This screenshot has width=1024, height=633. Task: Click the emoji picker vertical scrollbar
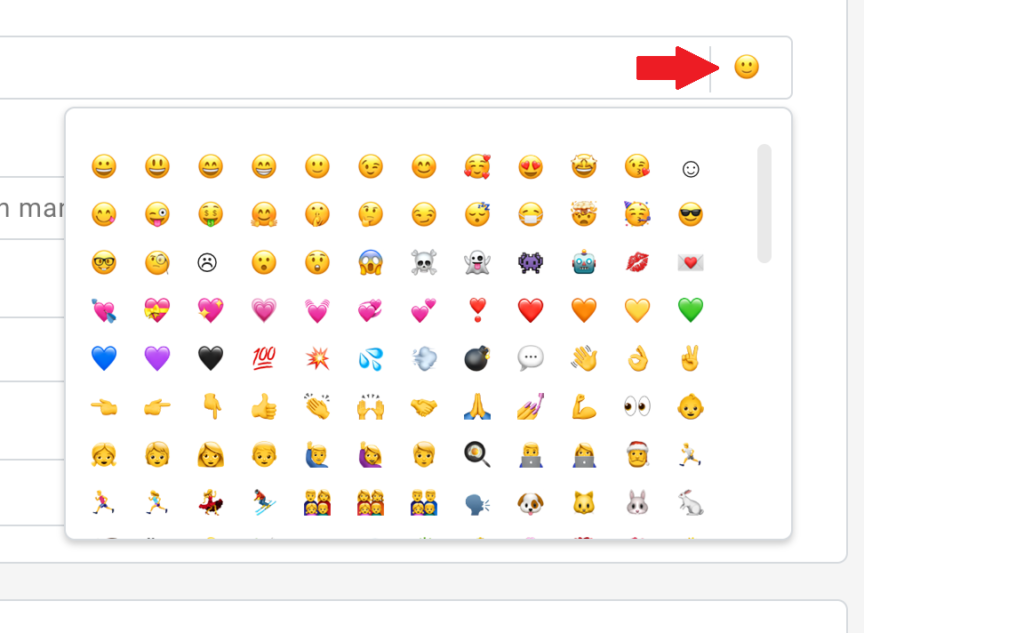pos(764,204)
